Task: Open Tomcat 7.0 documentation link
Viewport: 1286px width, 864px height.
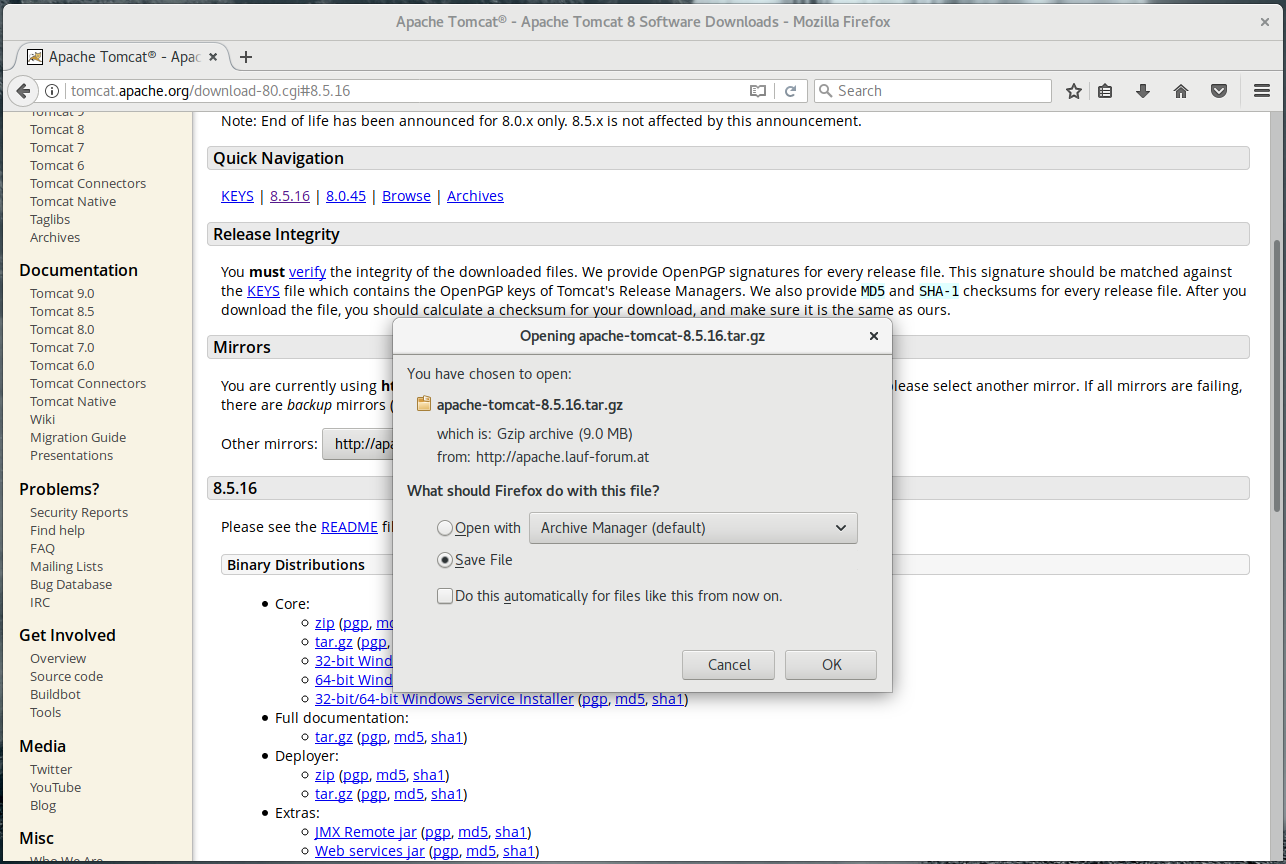Action: [x=62, y=347]
